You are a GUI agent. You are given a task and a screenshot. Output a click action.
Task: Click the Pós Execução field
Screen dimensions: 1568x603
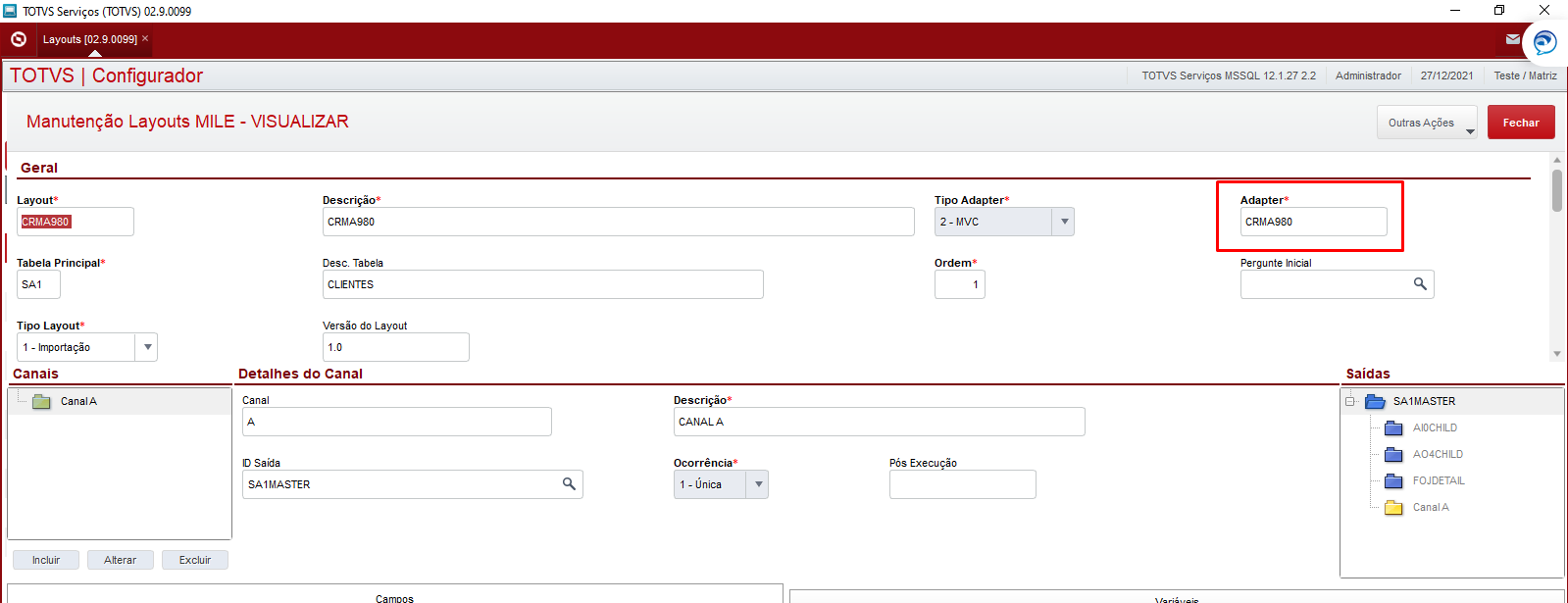(x=963, y=484)
